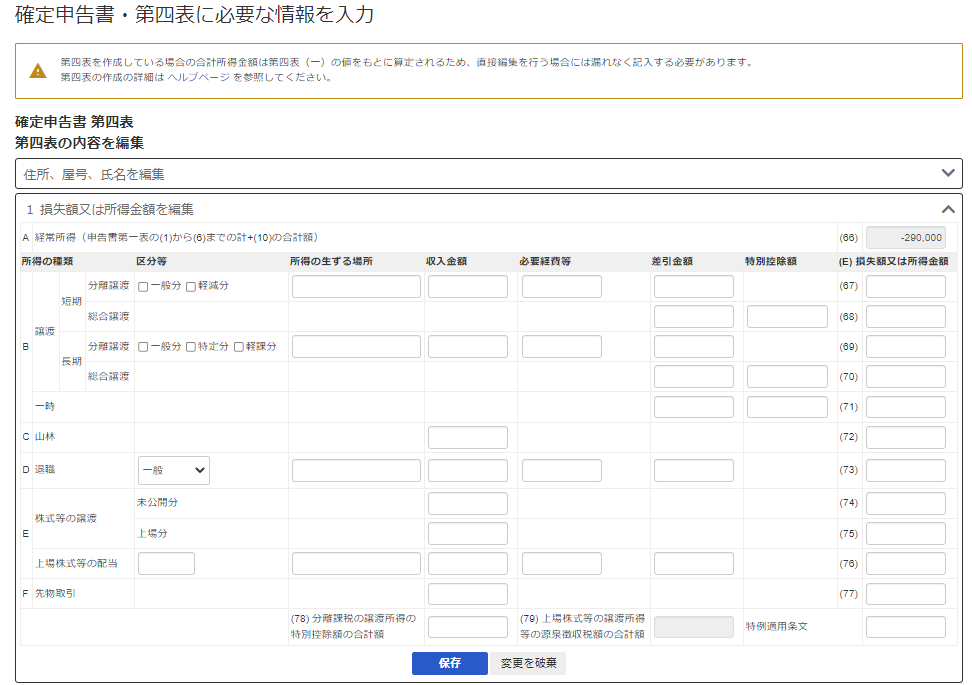Focus the 一時 差引金額 field

tap(694, 407)
